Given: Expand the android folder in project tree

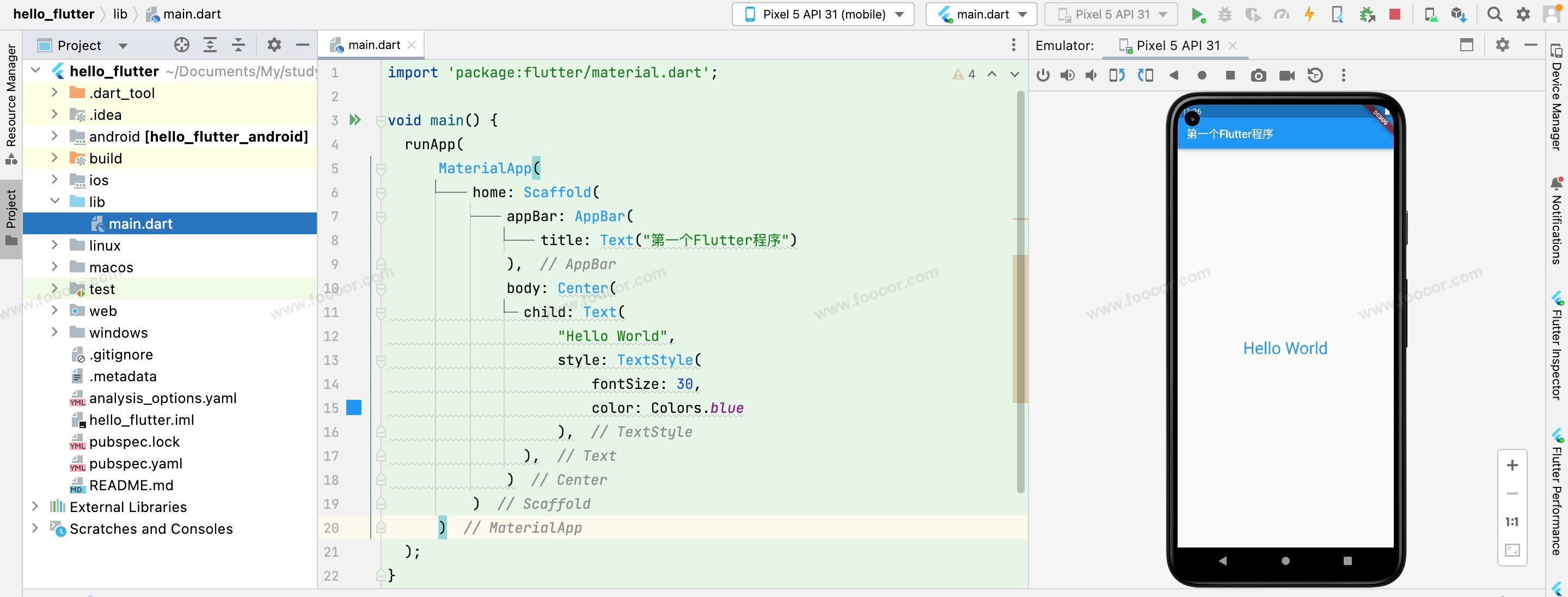Looking at the screenshot, I should point(55,137).
